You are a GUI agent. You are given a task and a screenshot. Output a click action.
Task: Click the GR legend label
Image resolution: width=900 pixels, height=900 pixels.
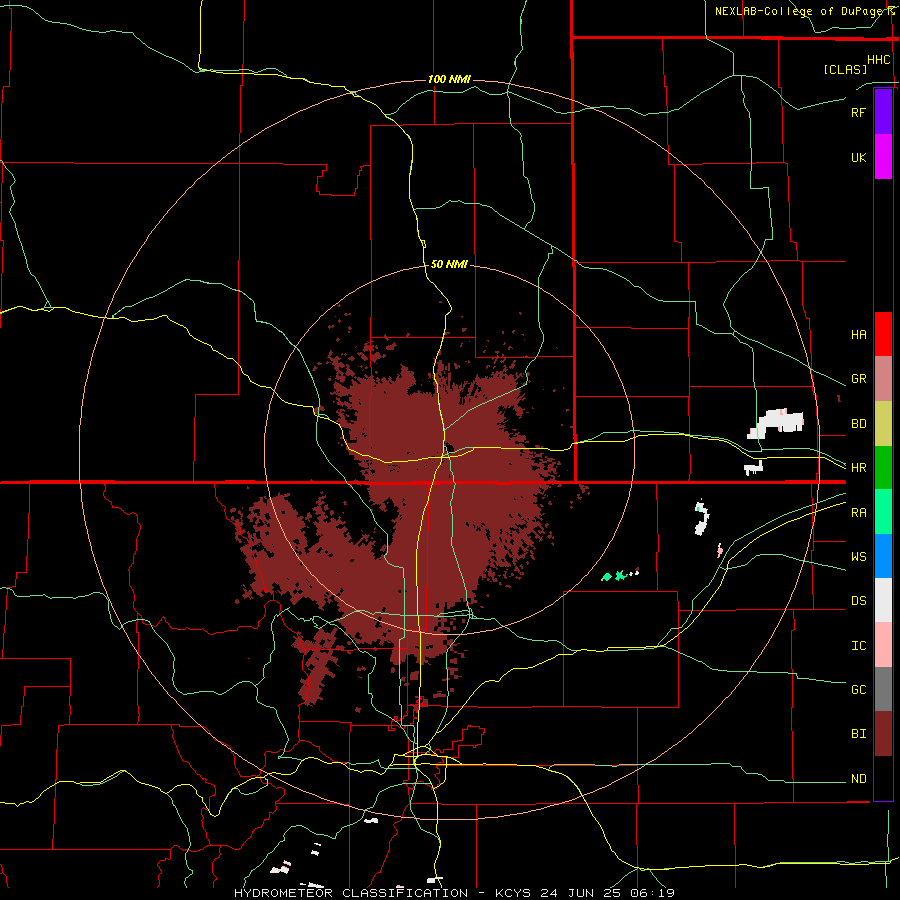pos(858,379)
